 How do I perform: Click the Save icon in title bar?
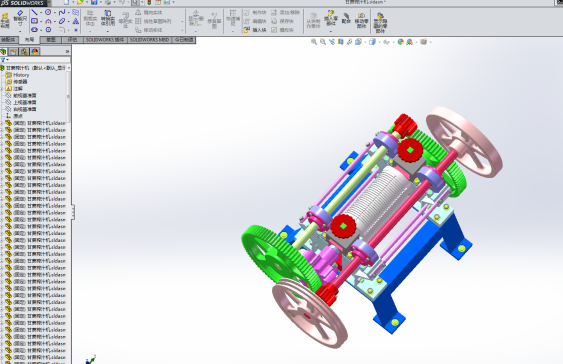pos(94,2)
